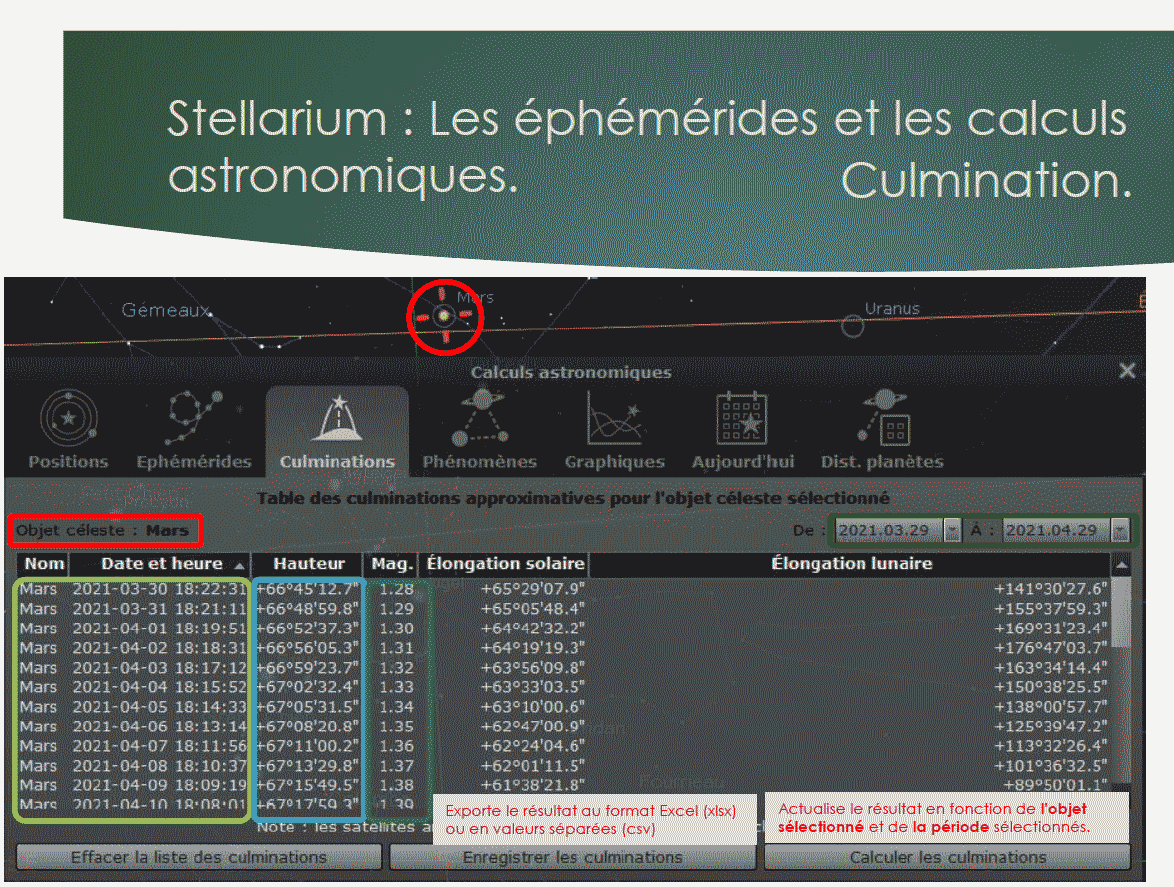This screenshot has width=1174, height=887.
Task: Switch to the Culminations tab label
Action: pyautogui.click(x=338, y=462)
